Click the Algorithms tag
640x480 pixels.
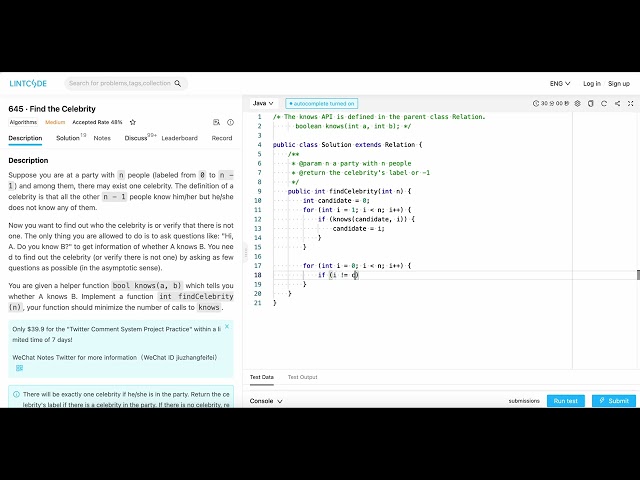point(23,122)
